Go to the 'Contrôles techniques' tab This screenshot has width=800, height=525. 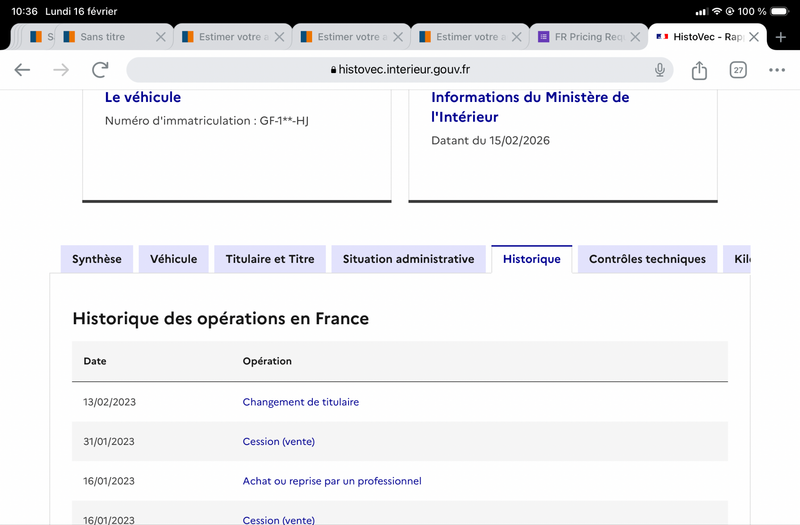pyautogui.click(x=647, y=259)
